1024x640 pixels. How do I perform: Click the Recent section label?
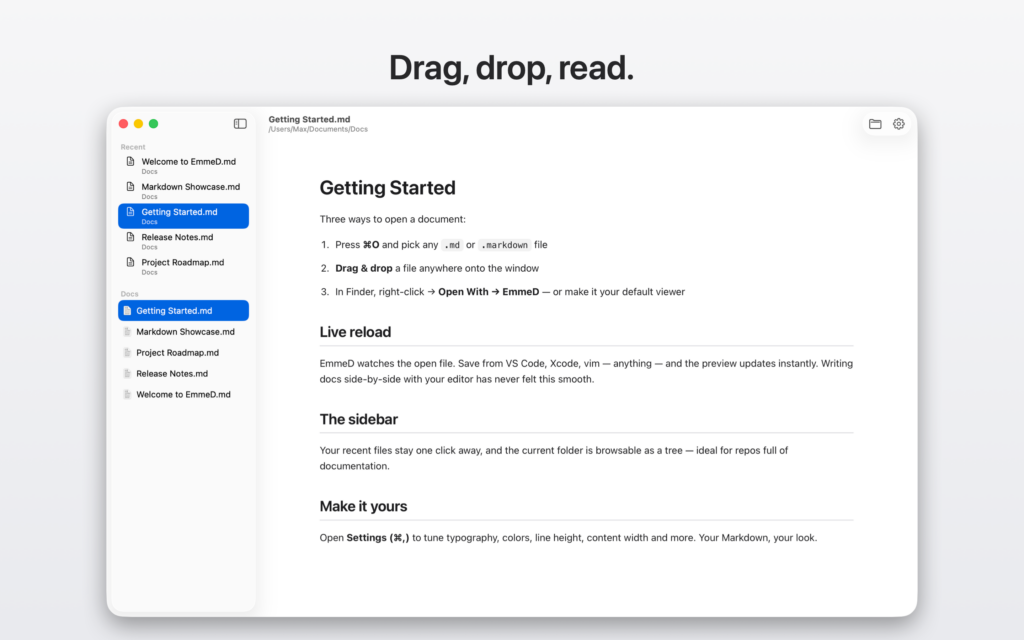click(x=133, y=147)
